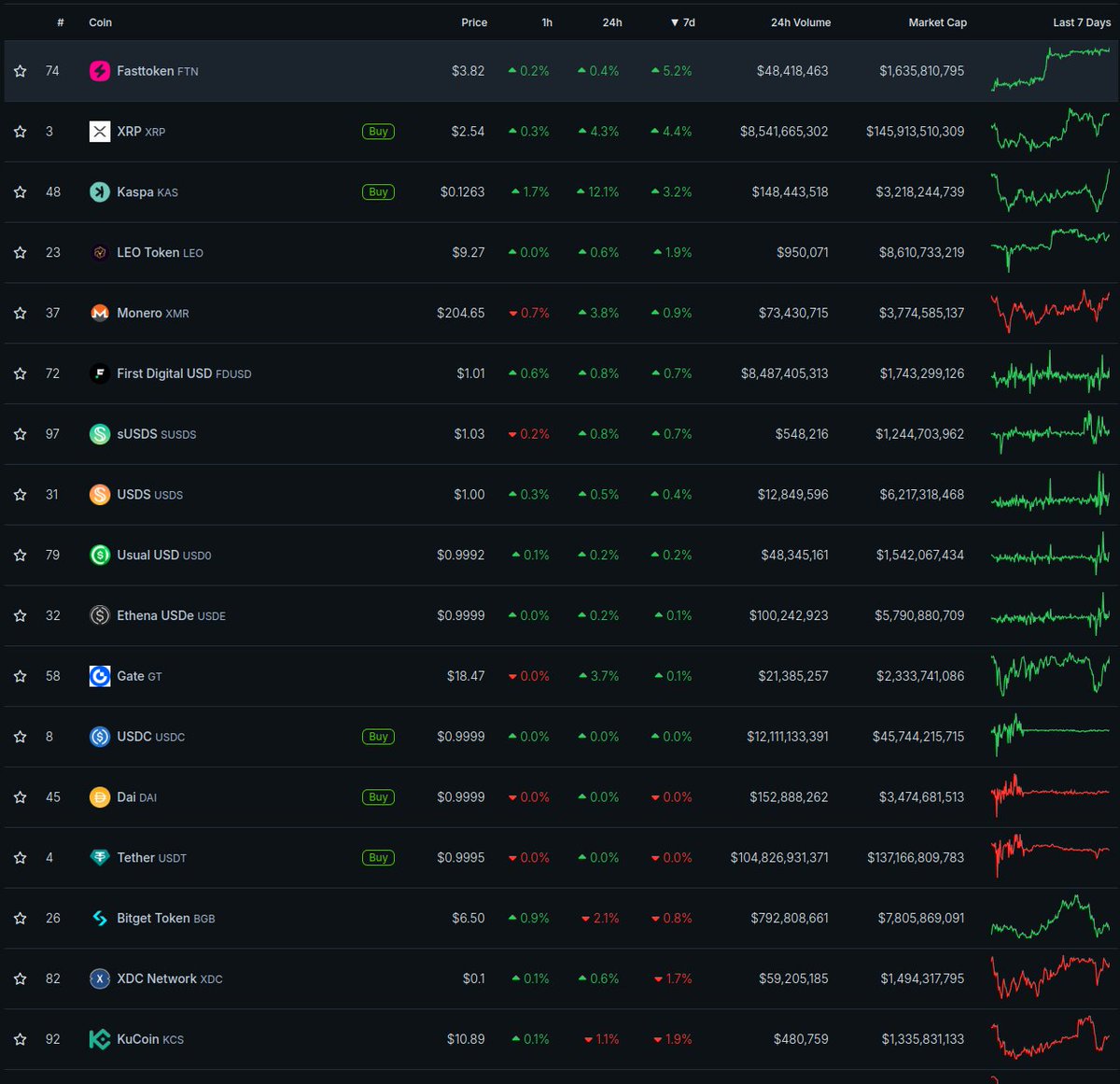1120x1084 pixels.
Task: Click the Fasttoken coin logo icon
Action: (x=100, y=71)
